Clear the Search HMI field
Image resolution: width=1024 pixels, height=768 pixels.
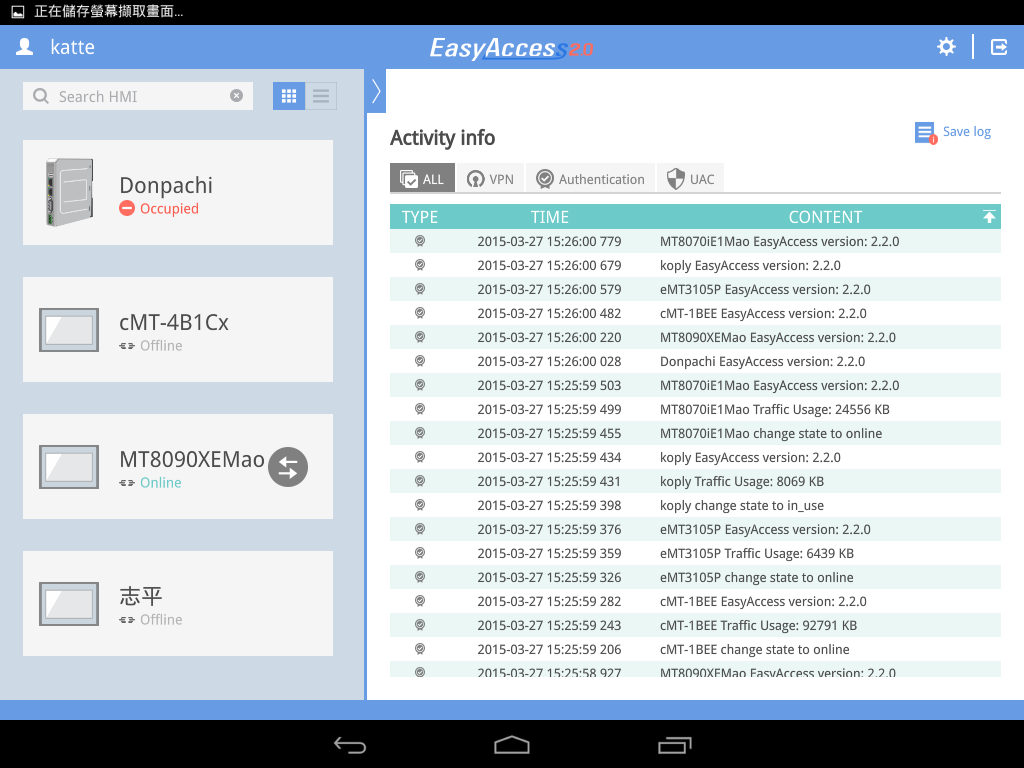pos(236,96)
